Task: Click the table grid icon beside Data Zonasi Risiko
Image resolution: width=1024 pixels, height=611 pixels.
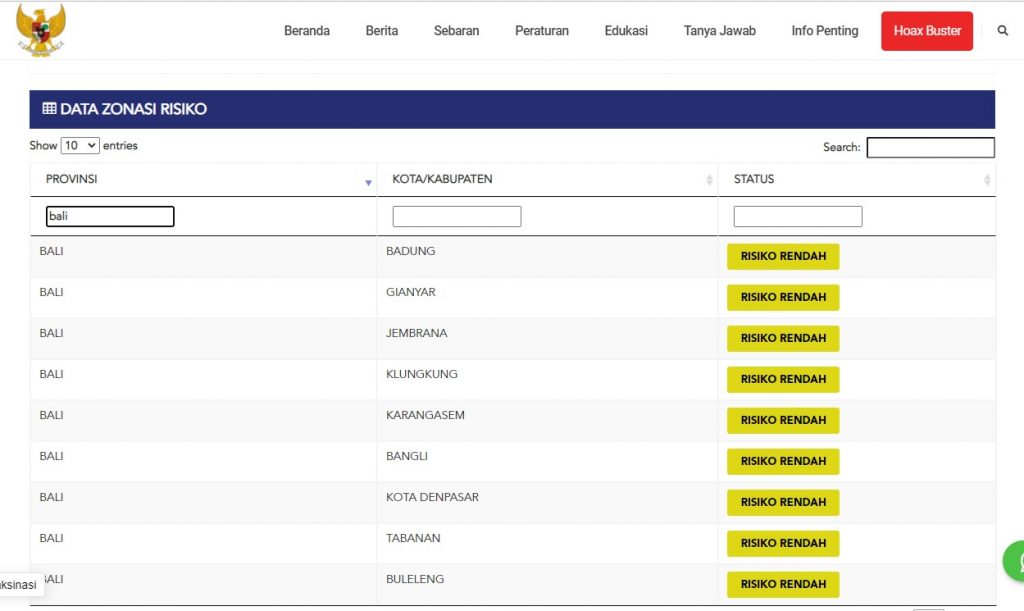Action: pos(49,109)
